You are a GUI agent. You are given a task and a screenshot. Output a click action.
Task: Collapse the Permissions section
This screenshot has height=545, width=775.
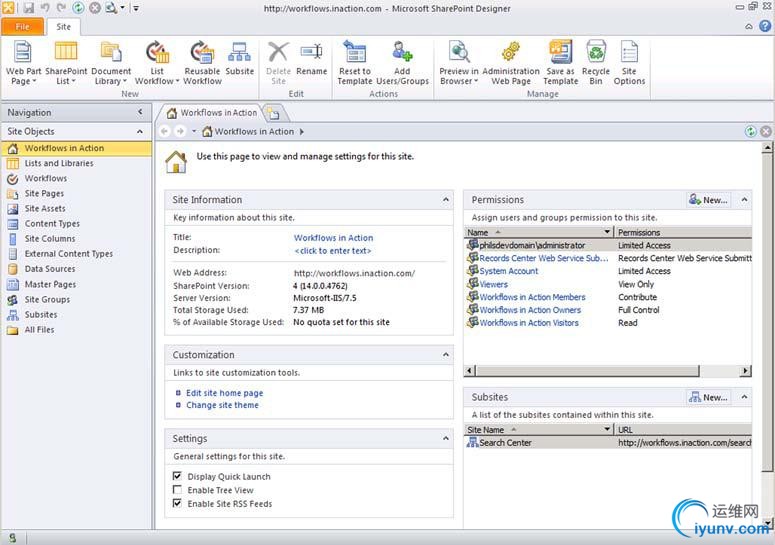pos(744,200)
